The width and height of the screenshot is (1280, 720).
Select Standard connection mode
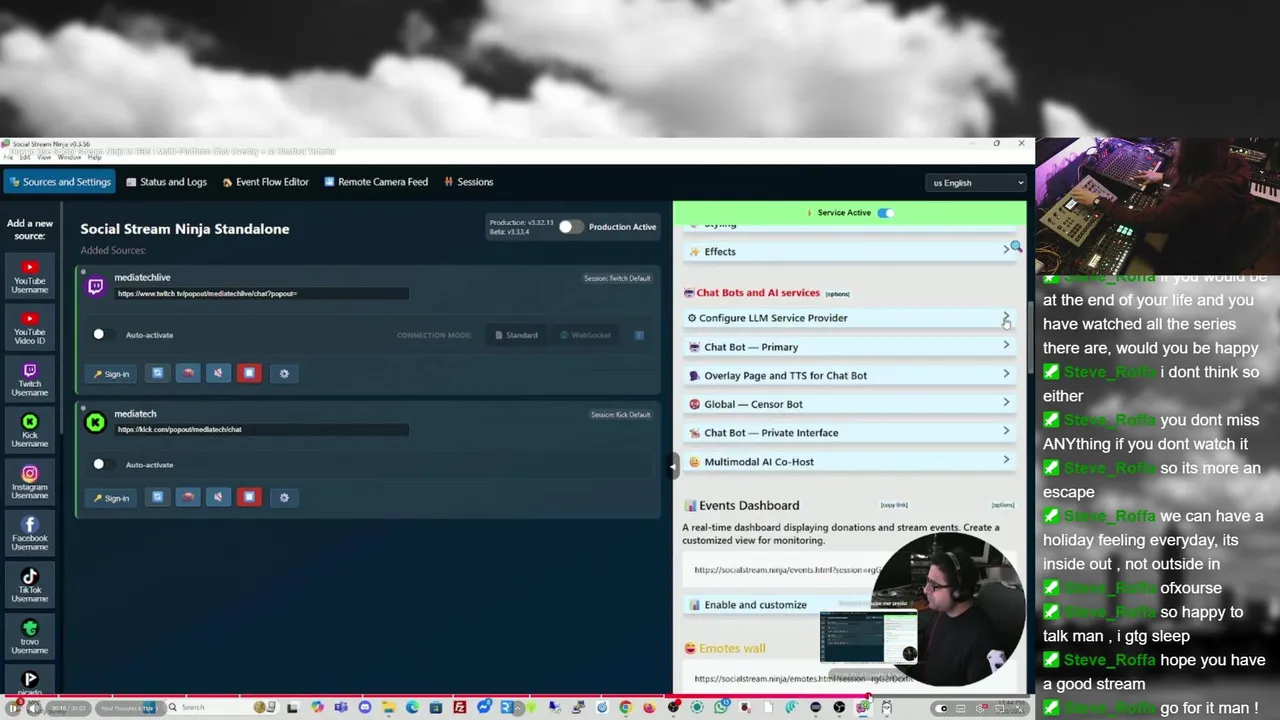[516, 335]
